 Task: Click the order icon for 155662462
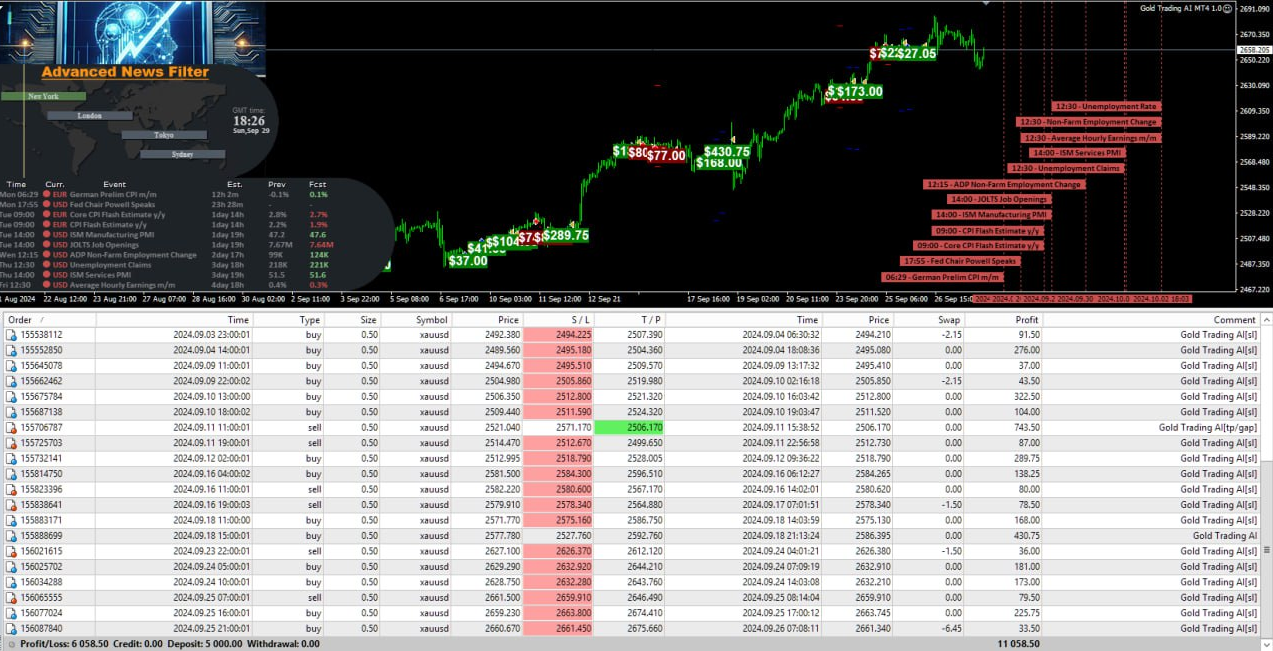tap(12, 381)
